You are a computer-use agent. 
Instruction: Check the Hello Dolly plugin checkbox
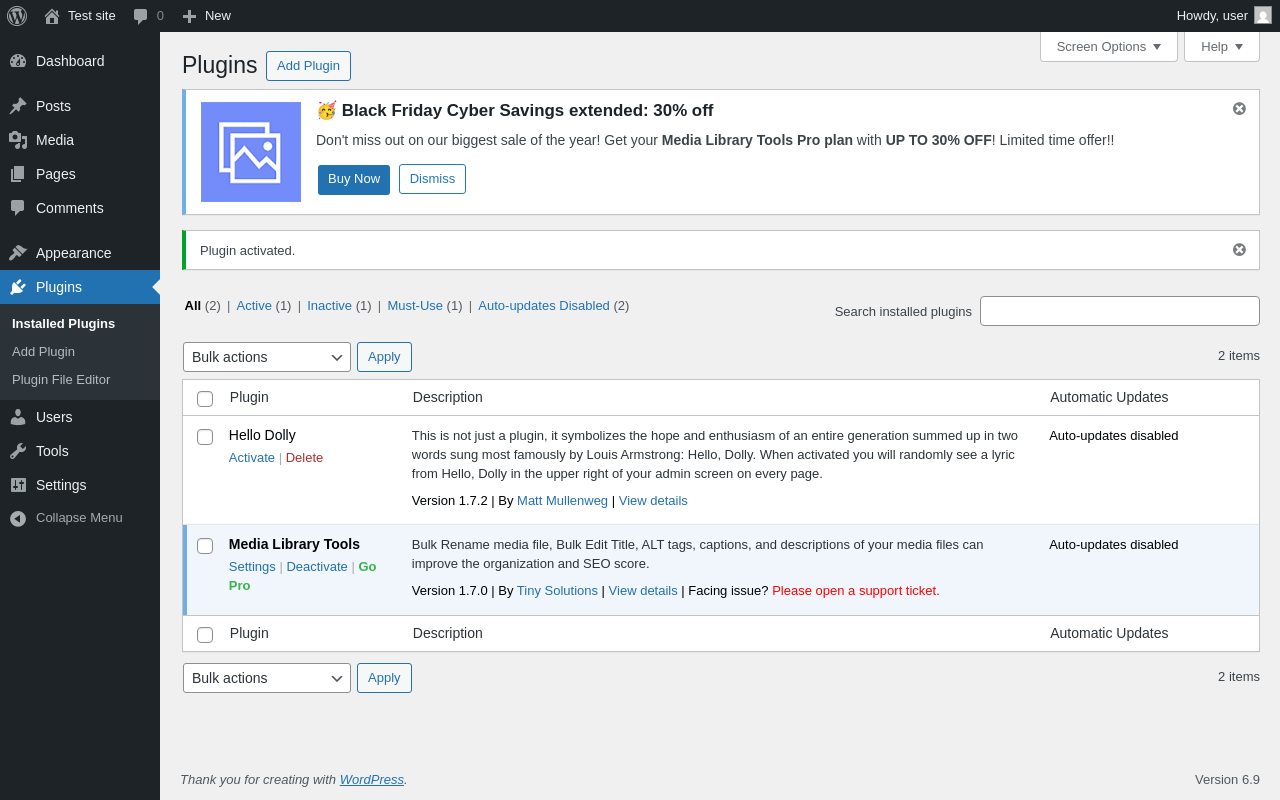pos(205,437)
